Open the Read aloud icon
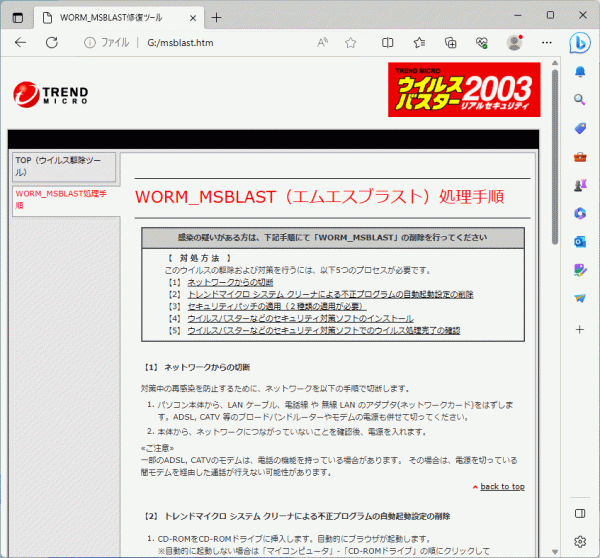The image size is (600, 558). [x=322, y=42]
